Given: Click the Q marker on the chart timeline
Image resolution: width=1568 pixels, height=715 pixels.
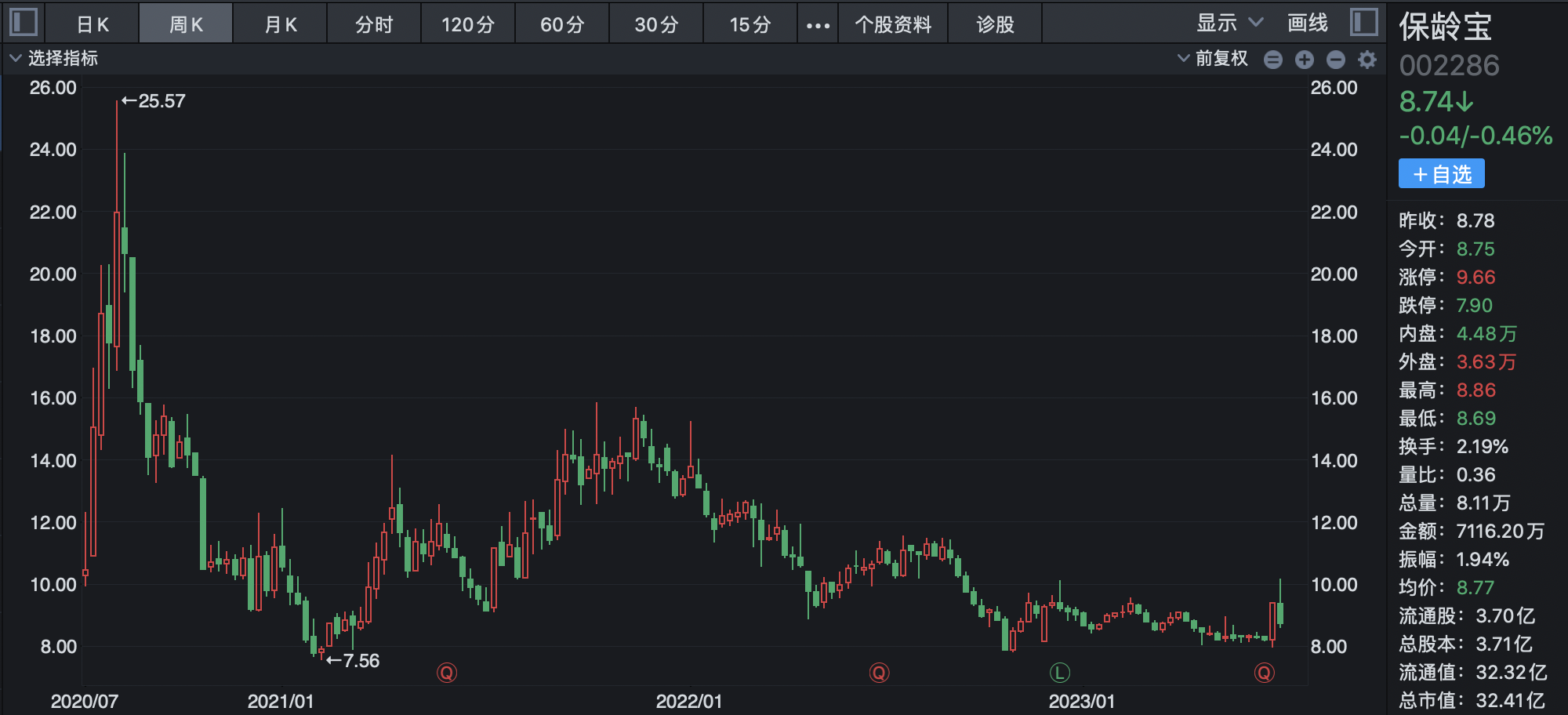Looking at the screenshot, I should click(446, 672).
